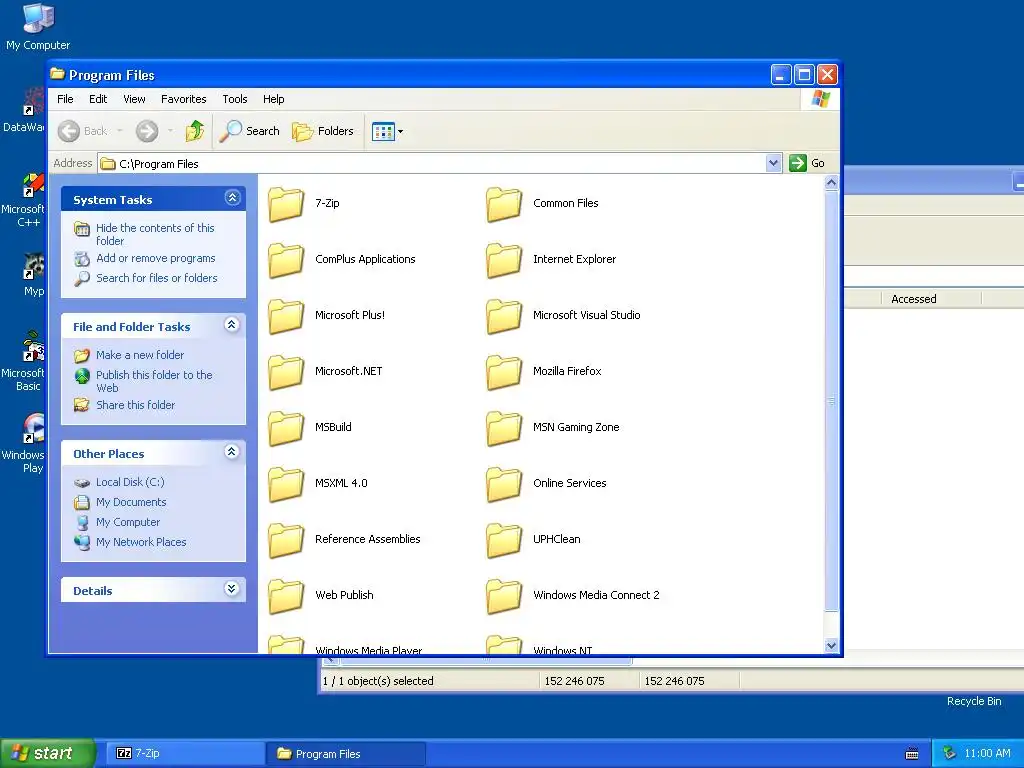
Task: Select the Microsoft Visual Studio folder icon
Action: [x=504, y=316]
